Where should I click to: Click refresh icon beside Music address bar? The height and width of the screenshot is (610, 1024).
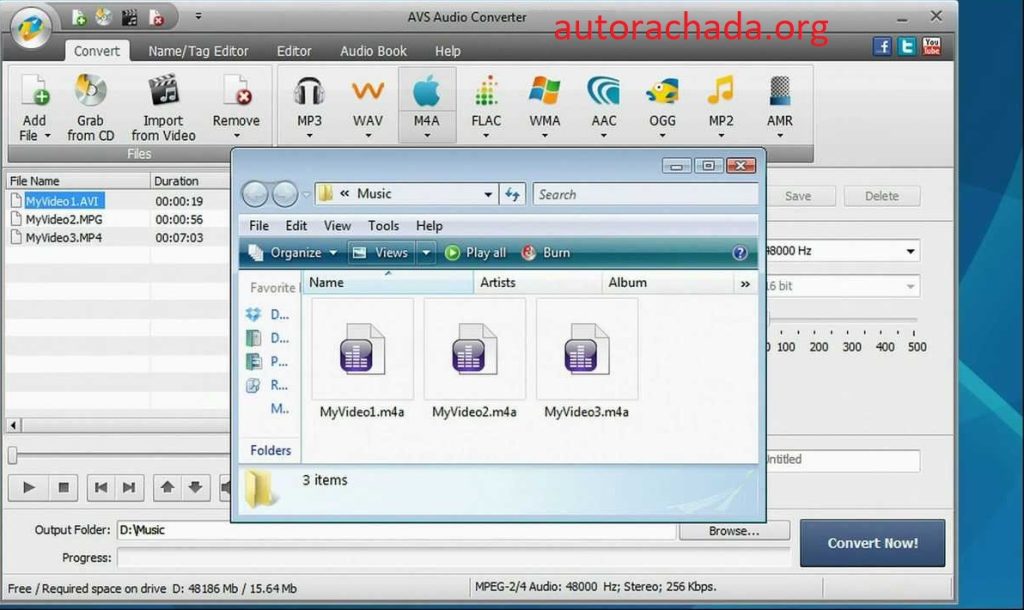513,194
